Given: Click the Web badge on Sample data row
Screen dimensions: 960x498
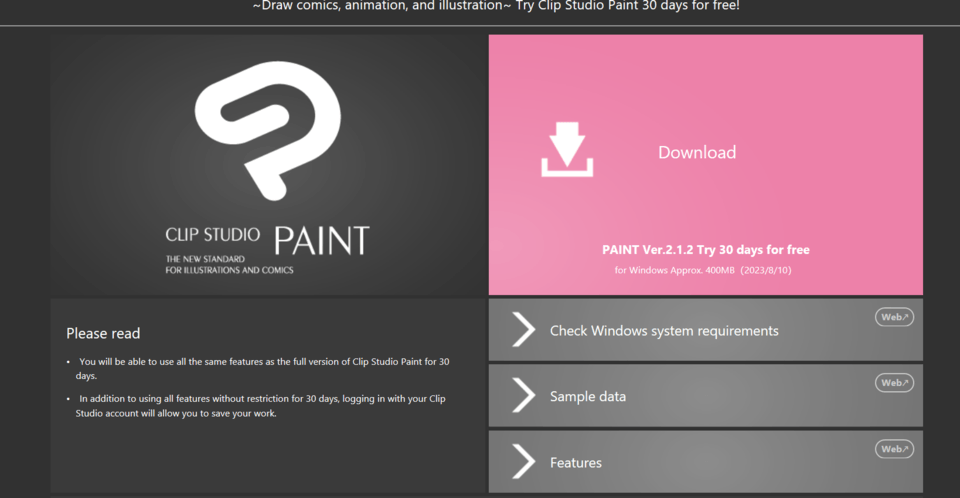Looking at the screenshot, I should pyautogui.click(x=894, y=383).
